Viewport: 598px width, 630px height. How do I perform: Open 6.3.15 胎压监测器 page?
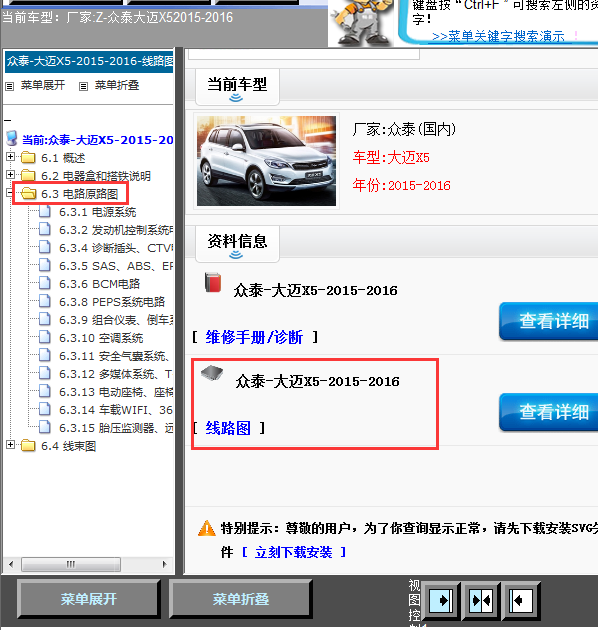point(116,428)
